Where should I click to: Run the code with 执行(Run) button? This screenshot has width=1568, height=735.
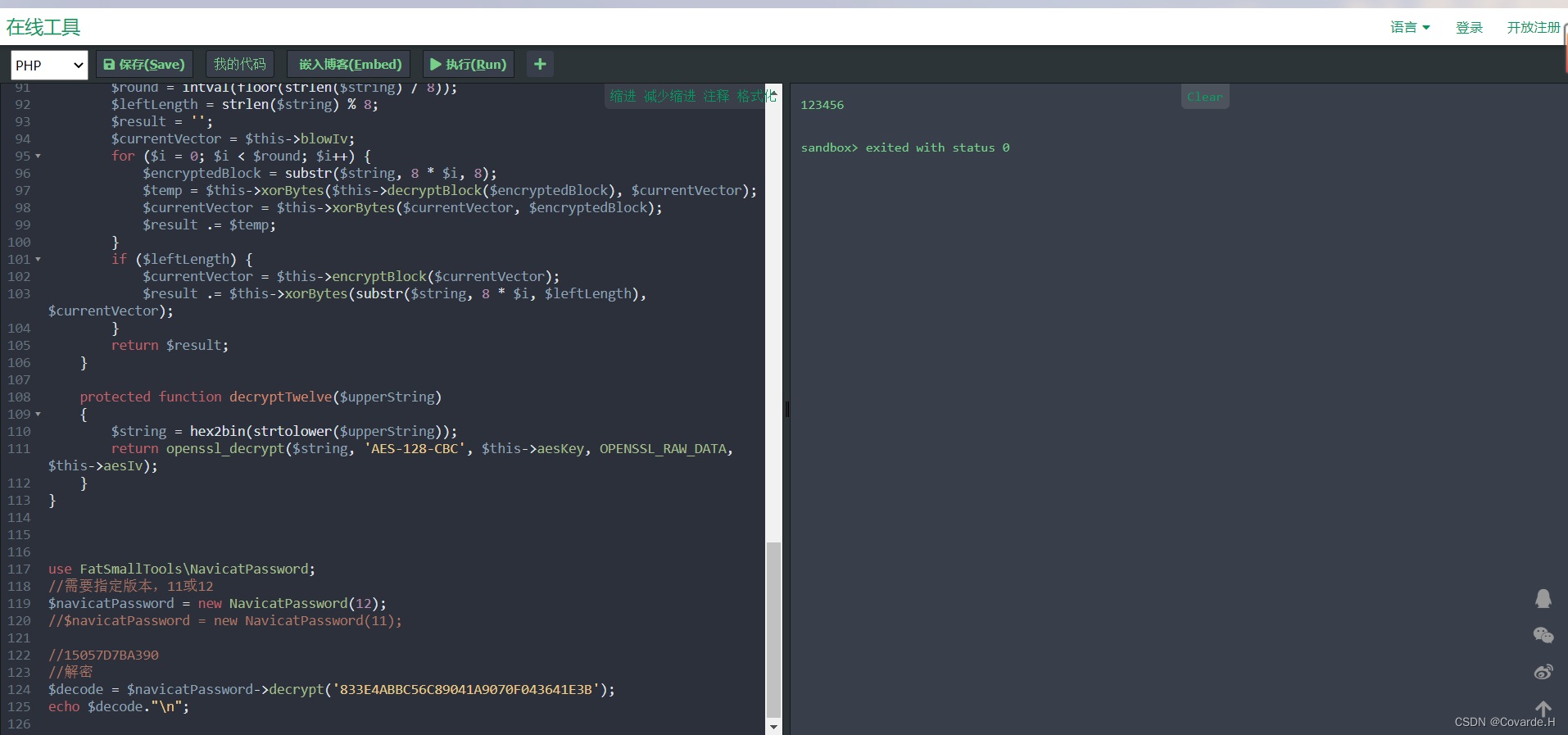click(469, 64)
